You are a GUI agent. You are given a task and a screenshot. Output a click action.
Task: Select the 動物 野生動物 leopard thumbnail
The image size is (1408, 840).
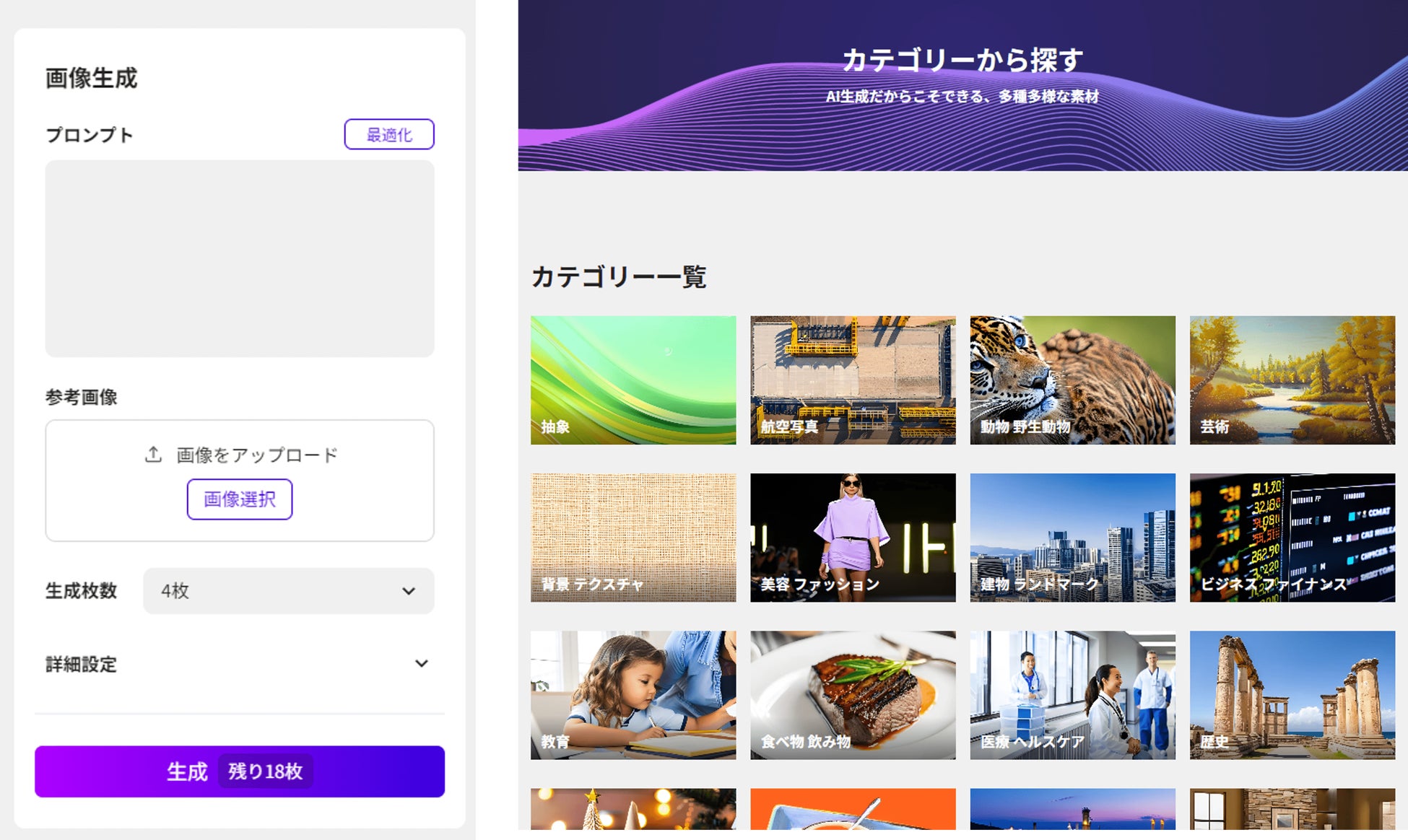point(1072,380)
